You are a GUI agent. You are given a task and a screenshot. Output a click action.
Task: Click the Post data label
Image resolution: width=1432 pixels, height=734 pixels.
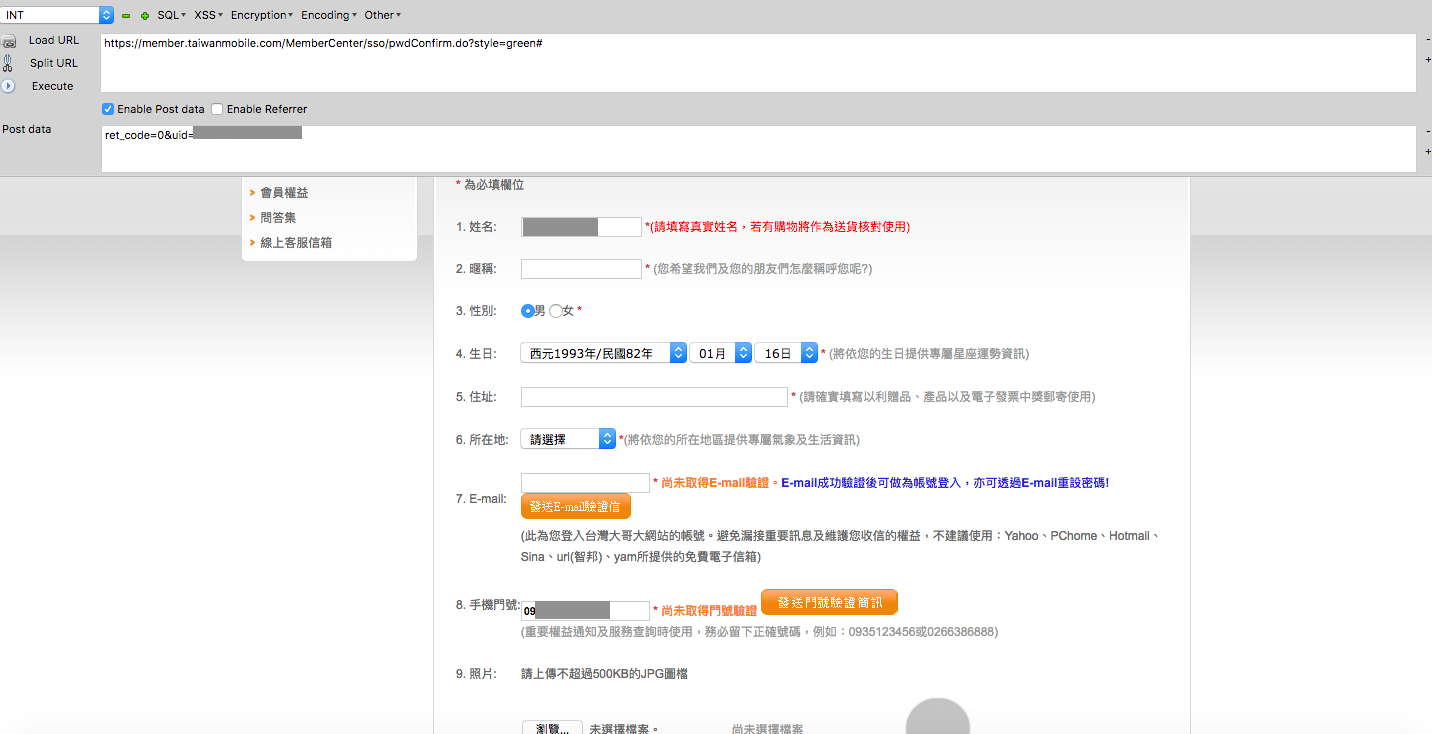coord(27,129)
